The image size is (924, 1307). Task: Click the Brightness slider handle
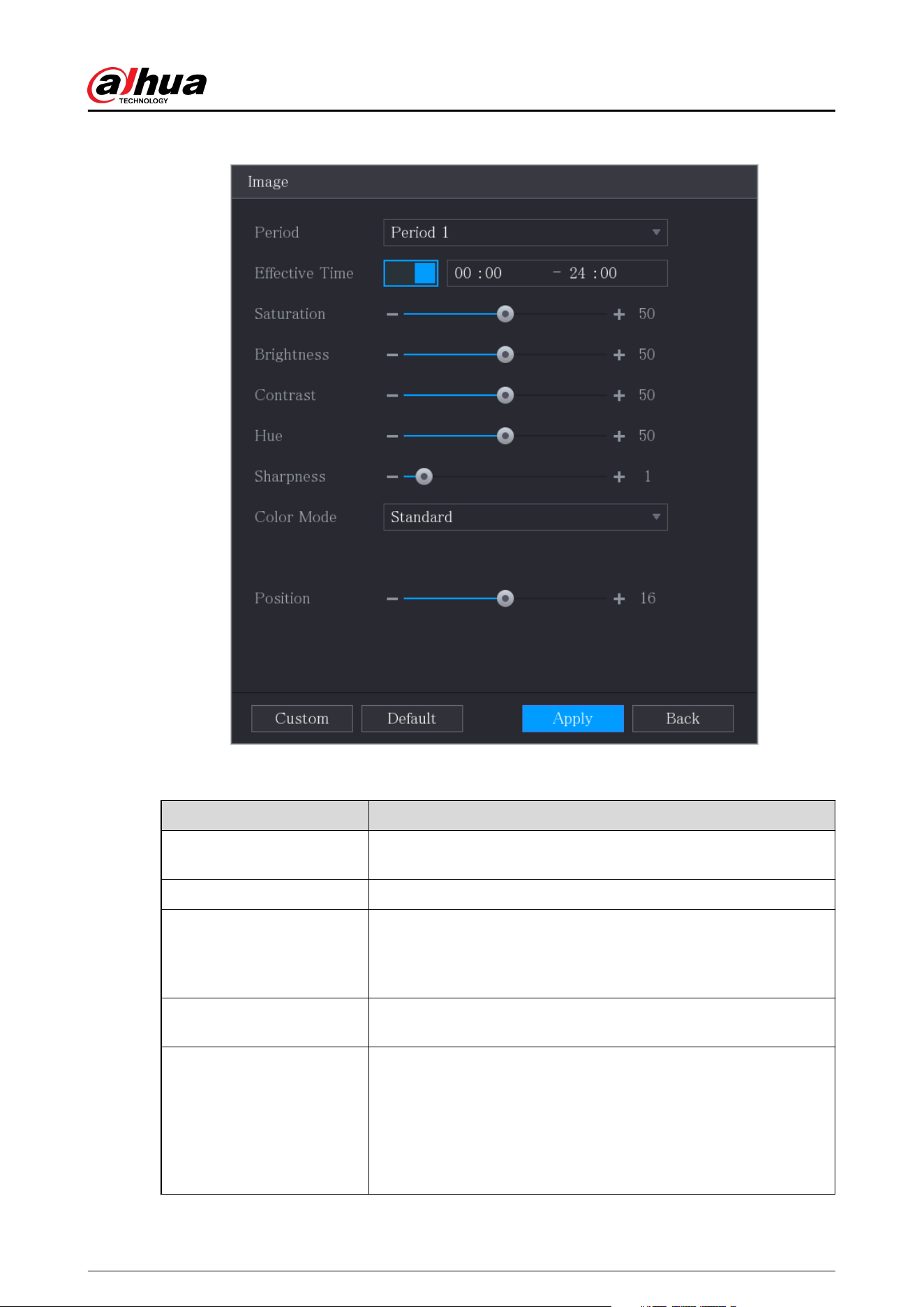505,355
